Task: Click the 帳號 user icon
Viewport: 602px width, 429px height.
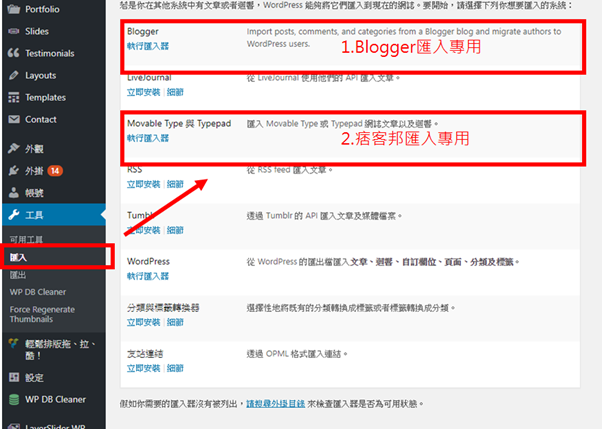Action: pos(14,192)
